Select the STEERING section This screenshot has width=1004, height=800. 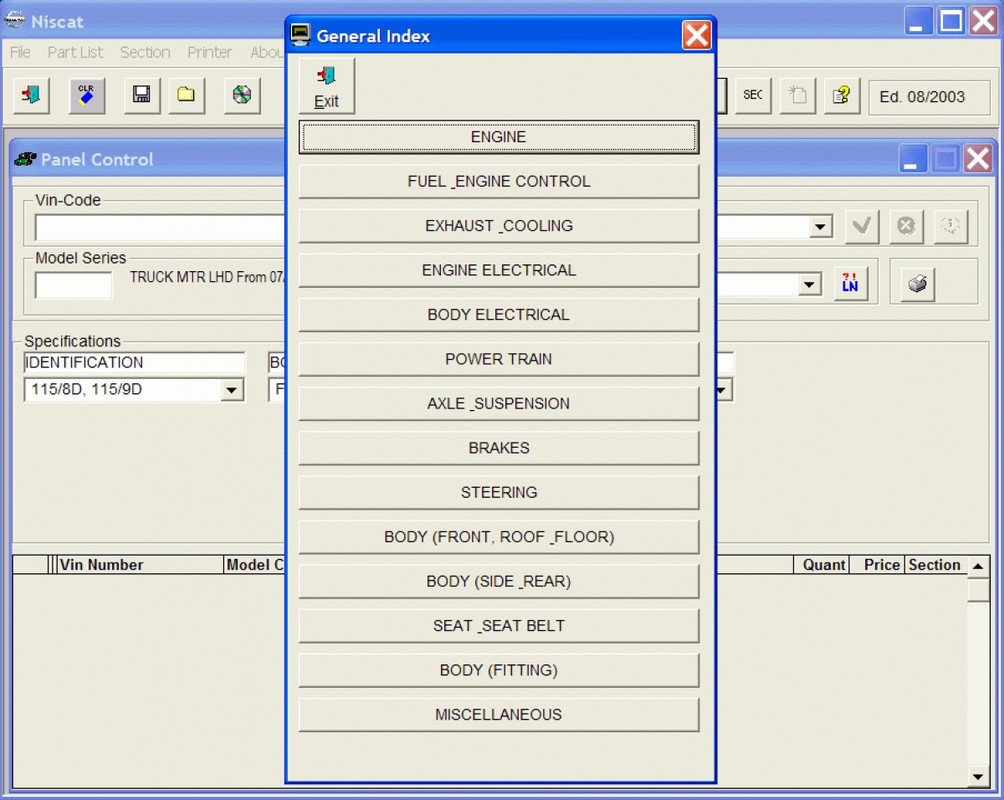pyautogui.click(x=499, y=493)
